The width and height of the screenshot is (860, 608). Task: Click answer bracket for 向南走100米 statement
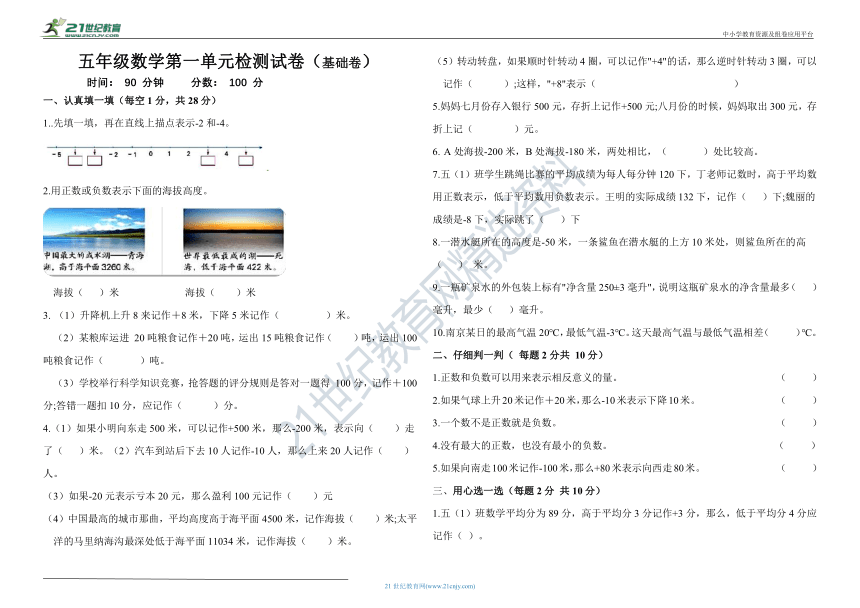[x=799, y=468]
